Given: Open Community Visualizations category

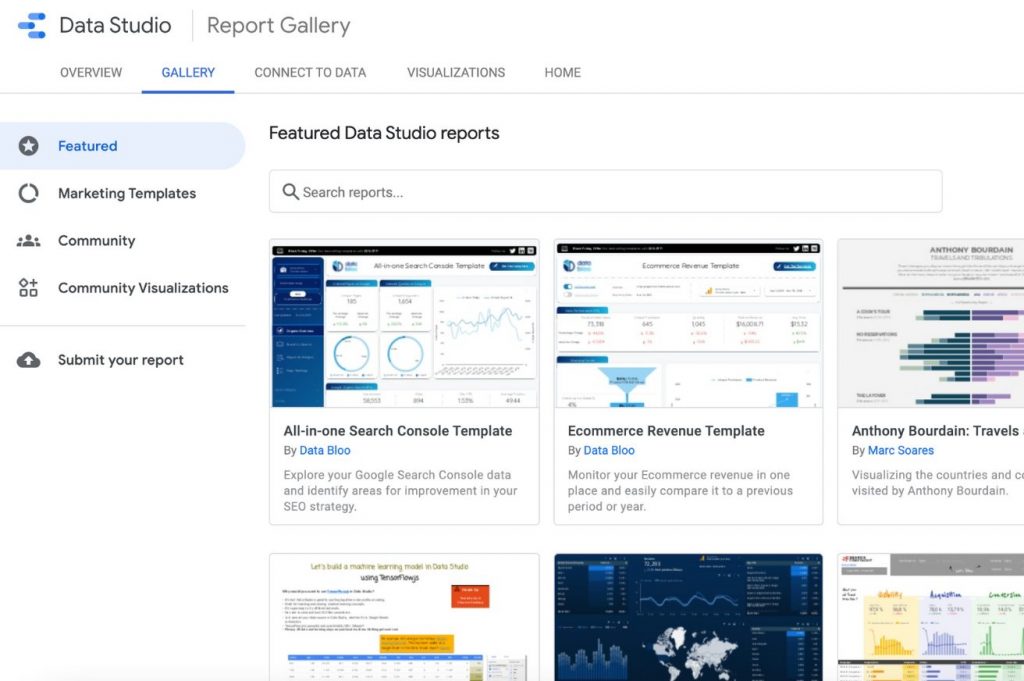Looking at the screenshot, I should [x=122, y=288].
